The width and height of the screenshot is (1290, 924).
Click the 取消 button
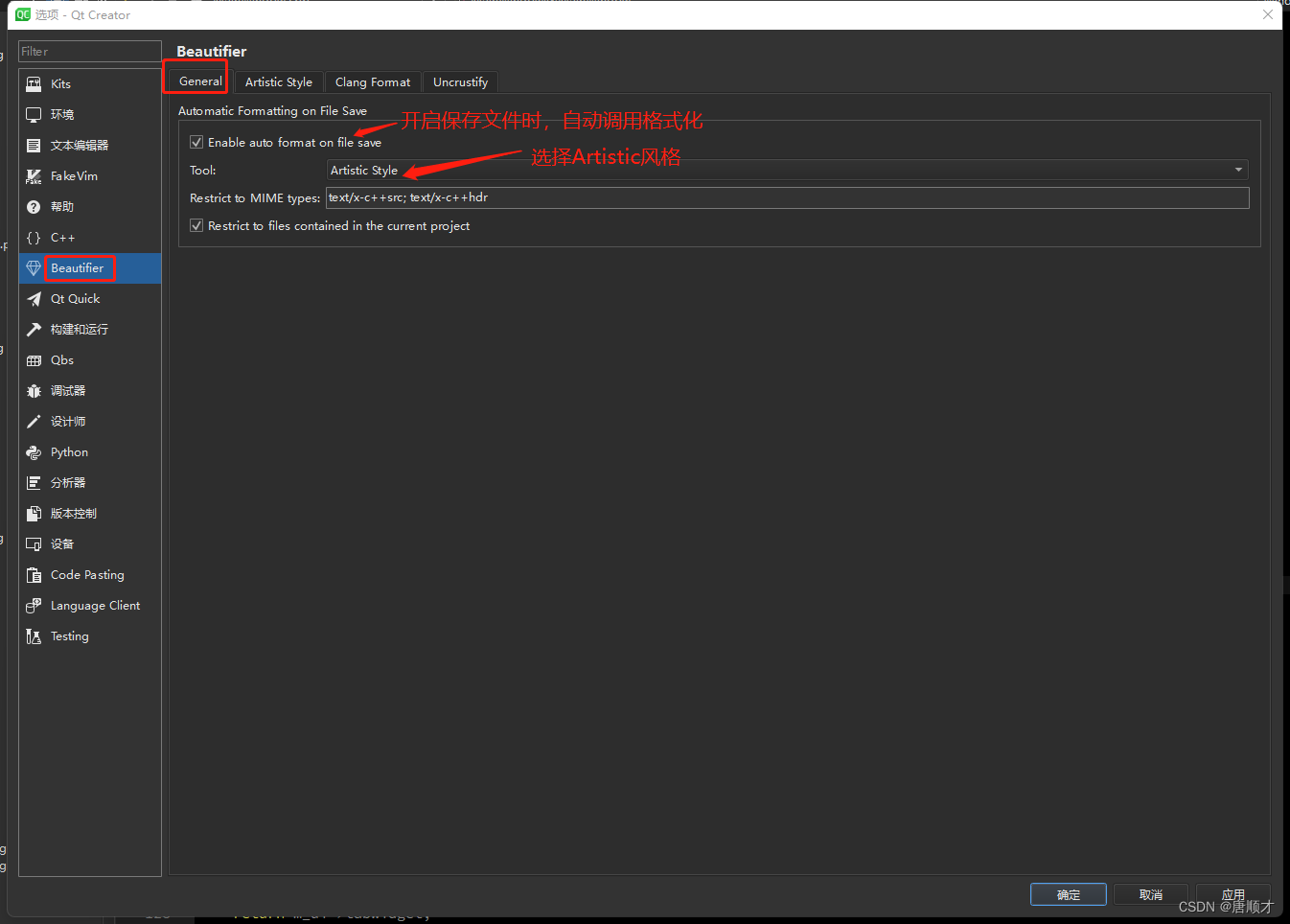[x=1151, y=894]
